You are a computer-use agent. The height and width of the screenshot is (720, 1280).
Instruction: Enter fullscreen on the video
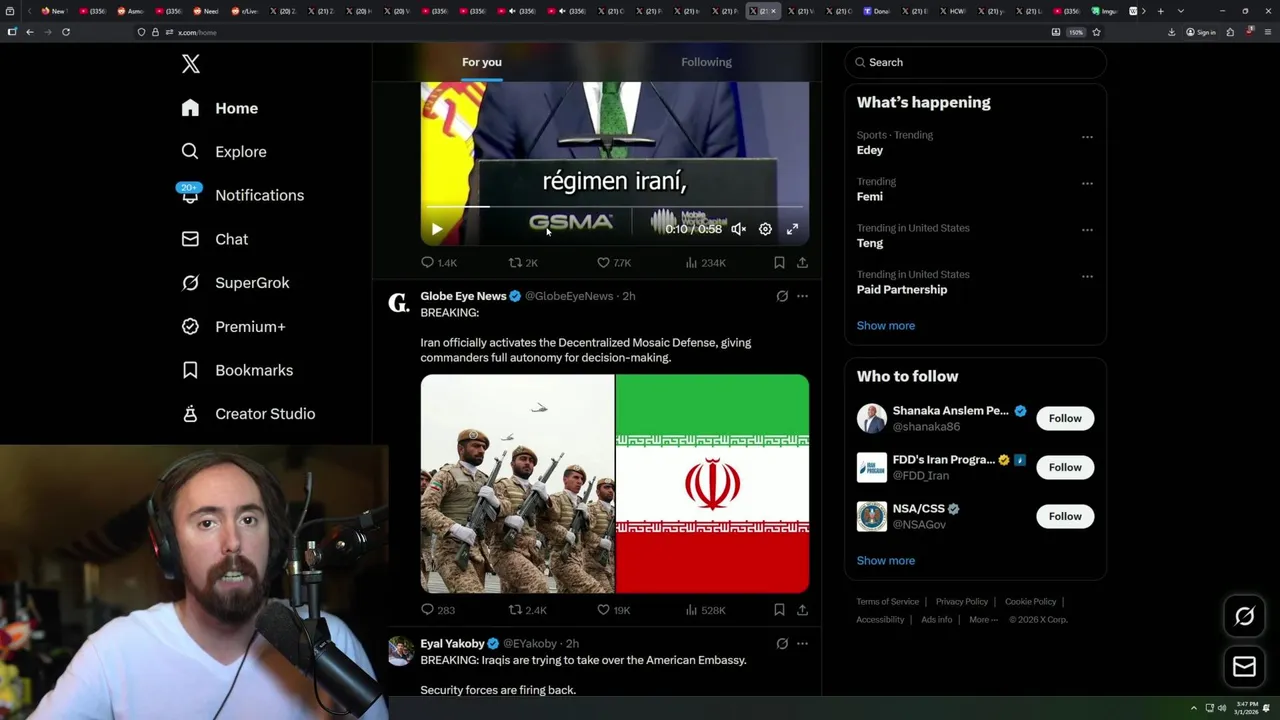(x=792, y=229)
